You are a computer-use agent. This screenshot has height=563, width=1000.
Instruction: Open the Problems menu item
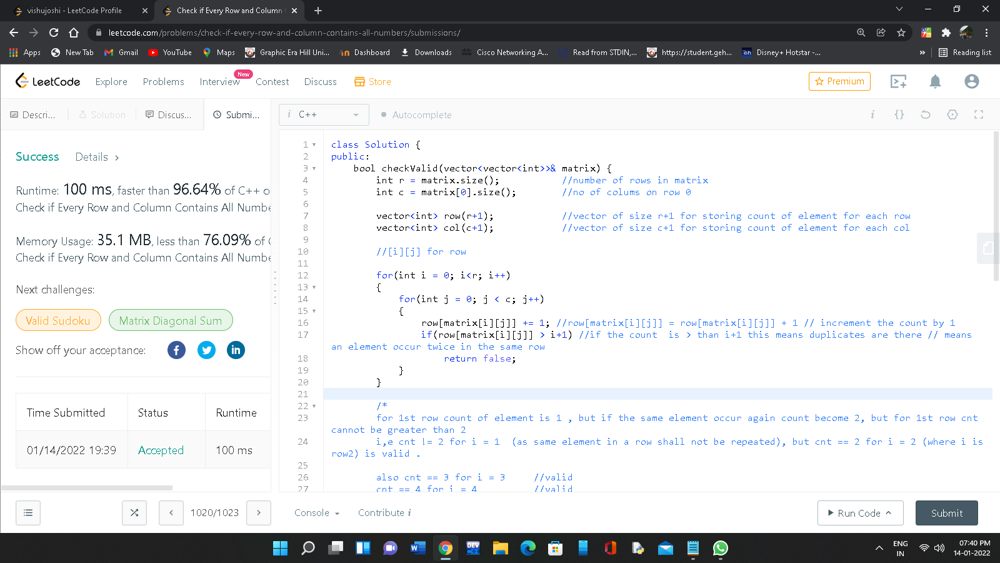[x=163, y=81]
